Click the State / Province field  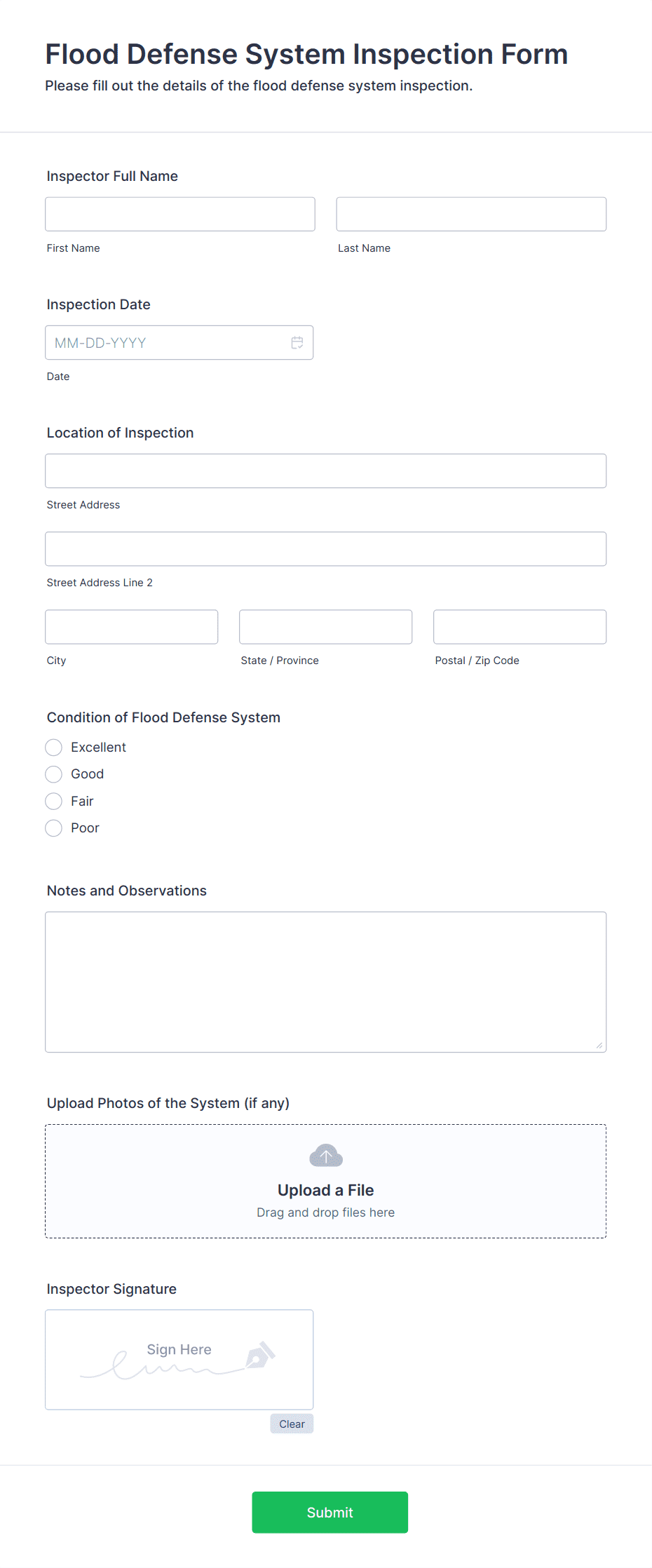coord(326,627)
